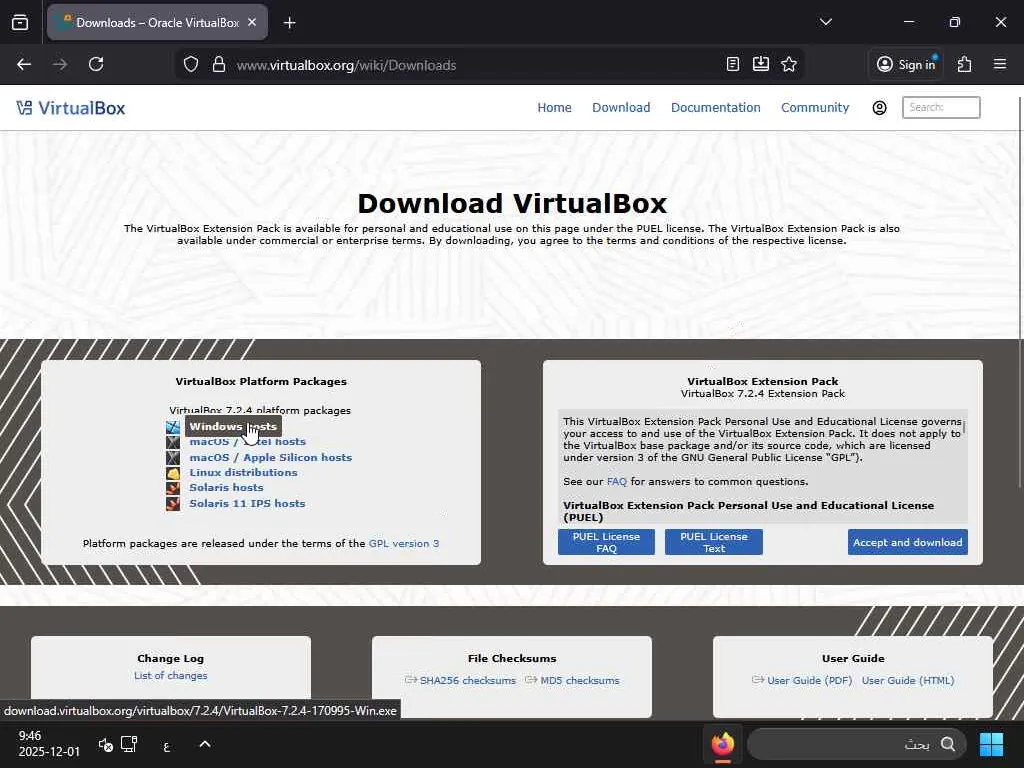The width and height of the screenshot is (1024, 768).
Task: Click the user profile icon beside search
Action: (x=880, y=108)
